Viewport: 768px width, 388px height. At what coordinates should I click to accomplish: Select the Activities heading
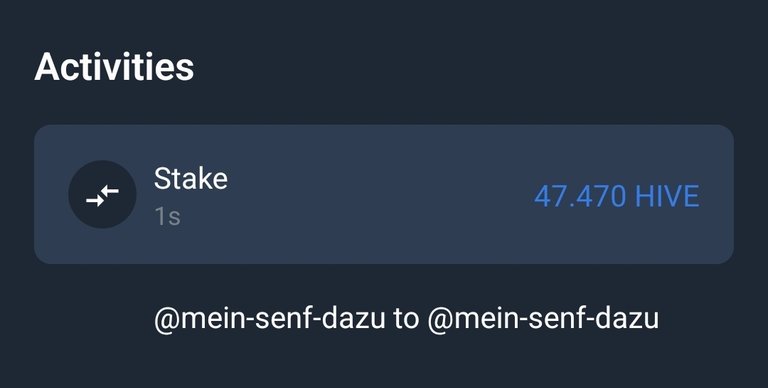tap(114, 67)
